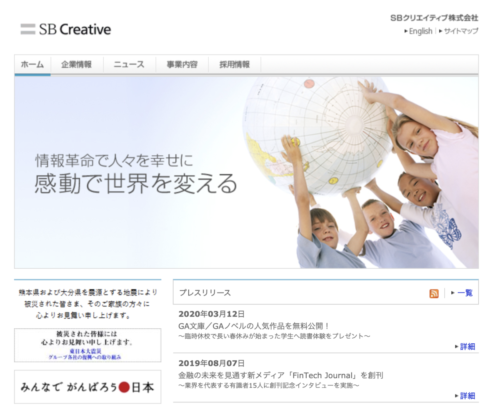Click the みんなで がんばろう 日本 banner

(88, 387)
